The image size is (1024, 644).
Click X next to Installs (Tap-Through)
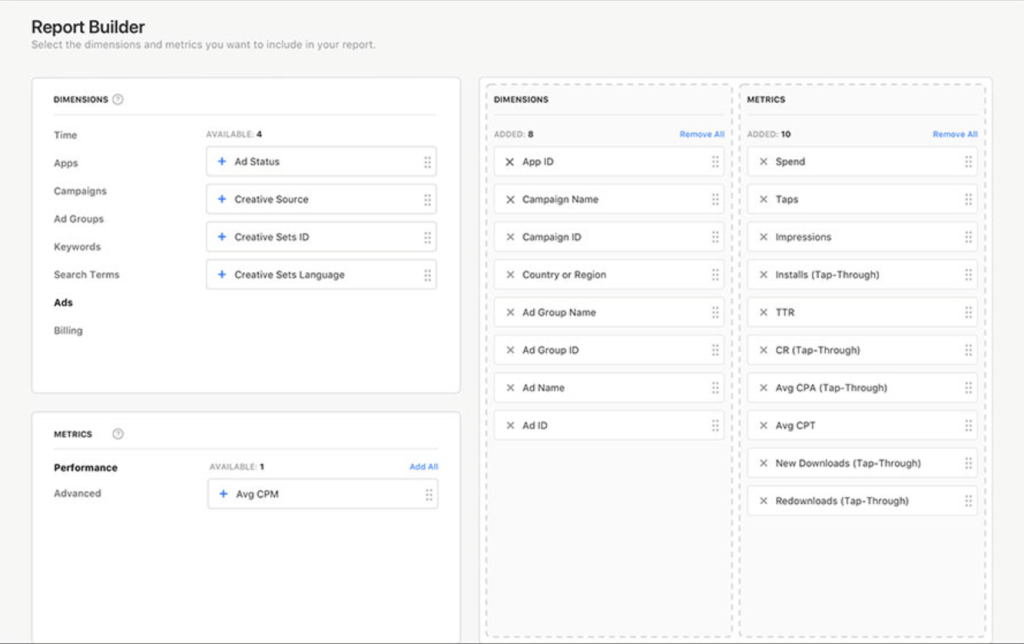pyautogui.click(x=763, y=275)
